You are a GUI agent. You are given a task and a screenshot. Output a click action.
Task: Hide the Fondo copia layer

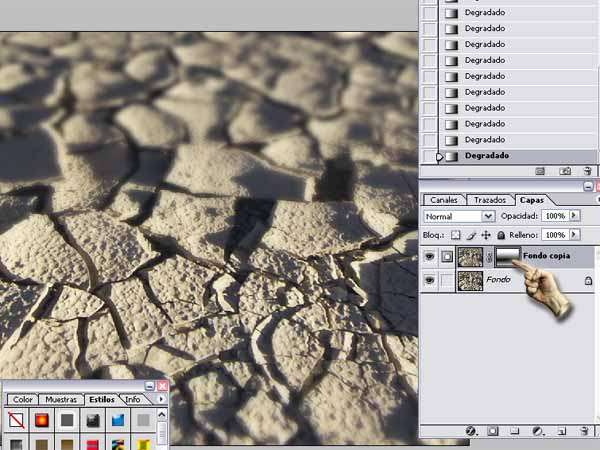pyautogui.click(x=429, y=258)
